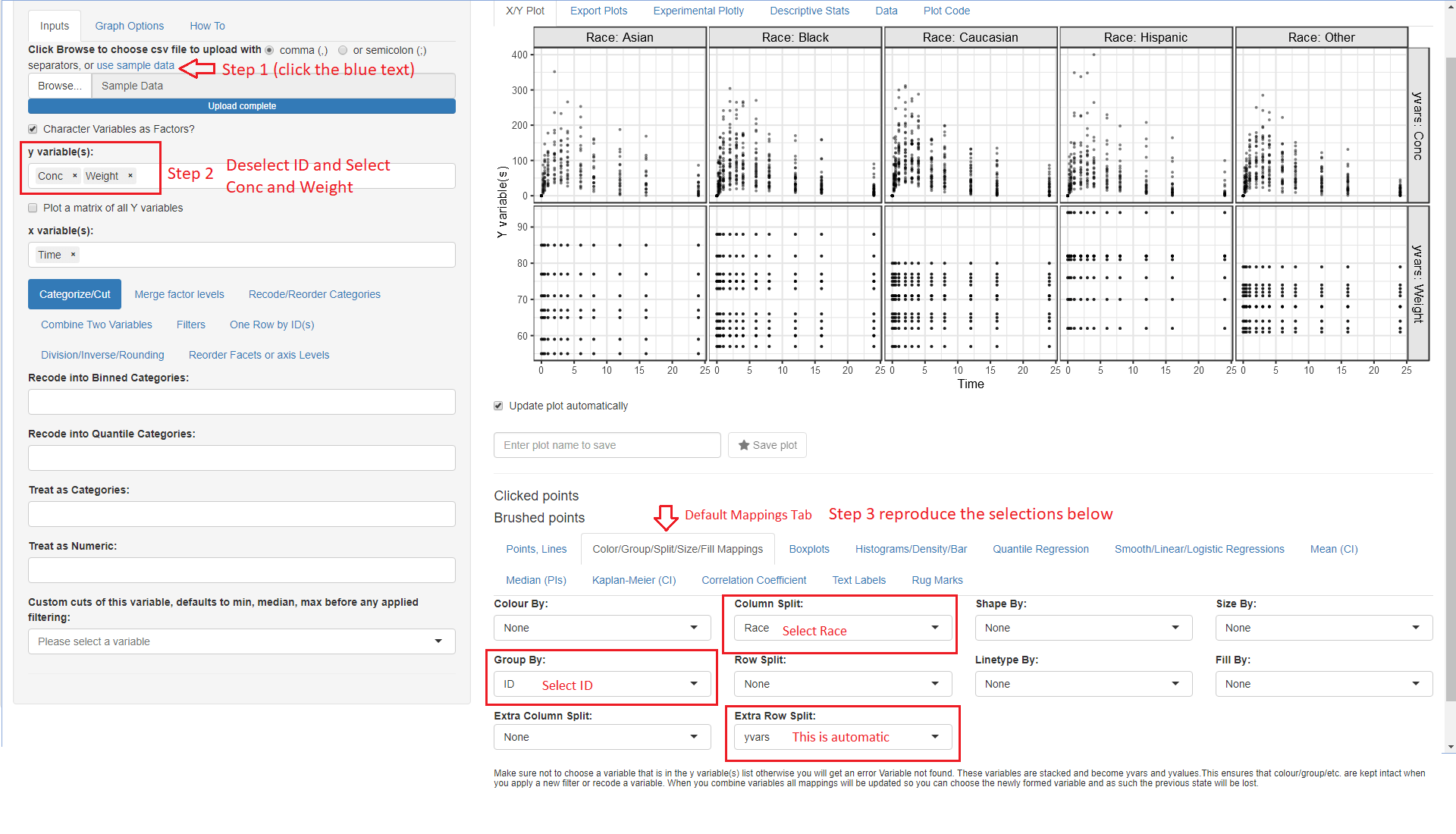The height and width of the screenshot is (834, 1456).
Task: Remove Weight tag with its x icon
Action: pos(130,176)
